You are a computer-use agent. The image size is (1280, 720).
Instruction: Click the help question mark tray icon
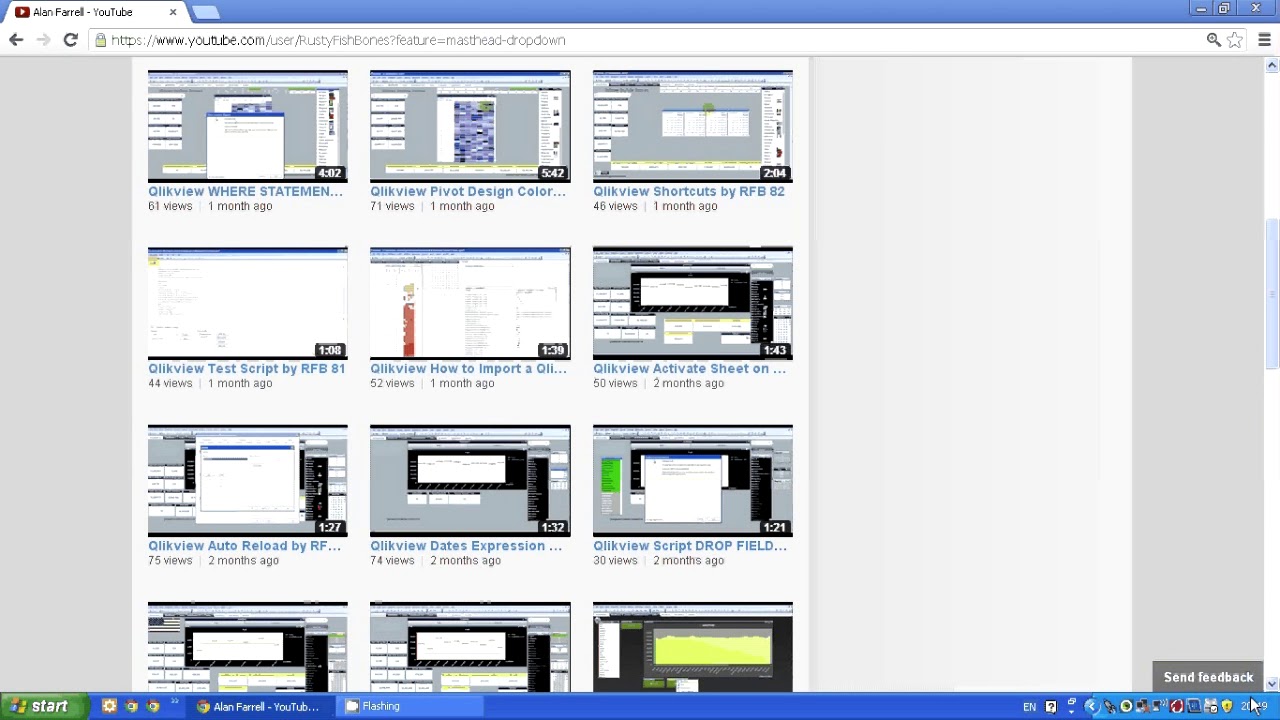[1051, 706]
